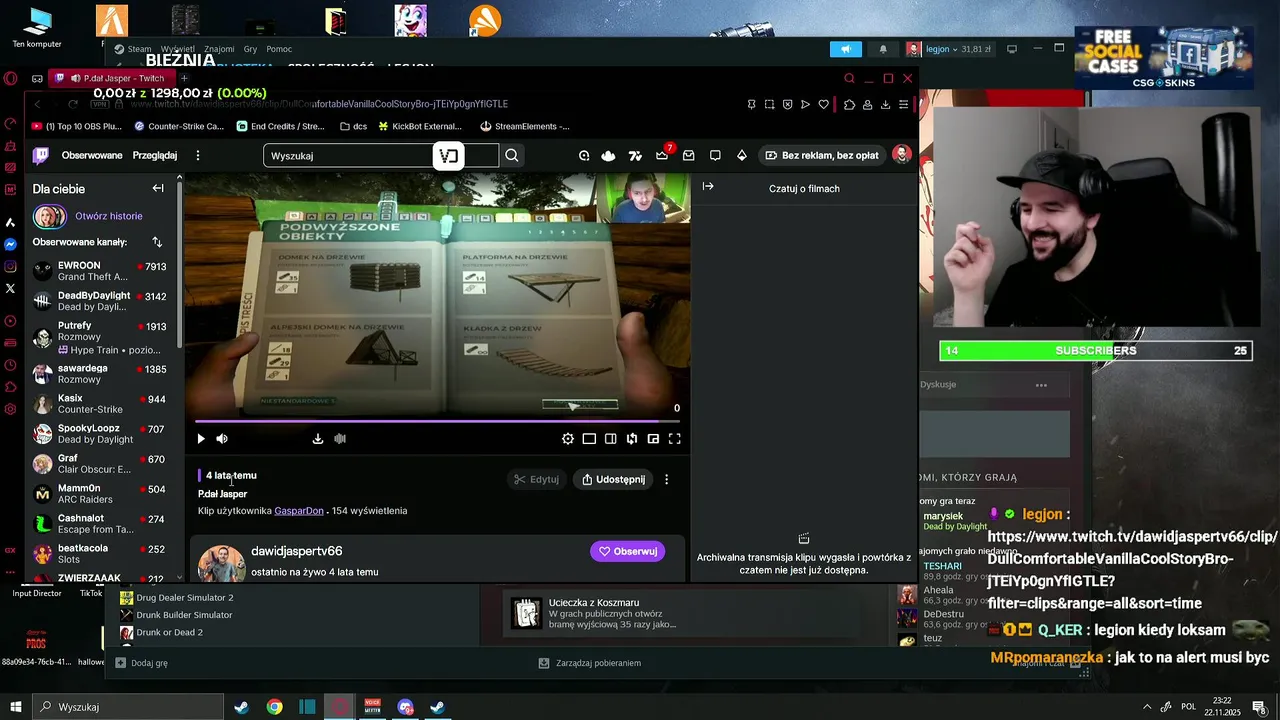1280x720 pixels.
Task: Open the SpookyLoopz channel in sidebar
Action: [99, 434]
